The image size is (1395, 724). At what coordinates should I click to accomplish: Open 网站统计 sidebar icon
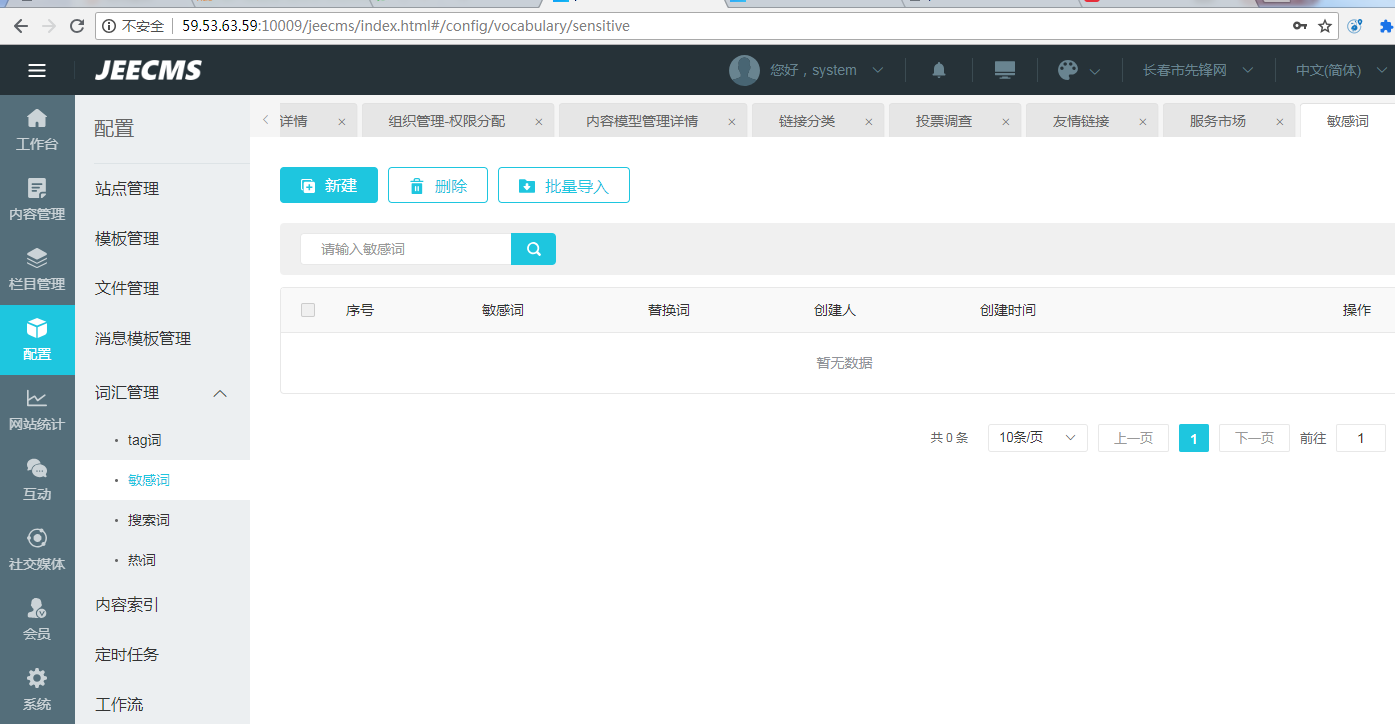[37, 409]
